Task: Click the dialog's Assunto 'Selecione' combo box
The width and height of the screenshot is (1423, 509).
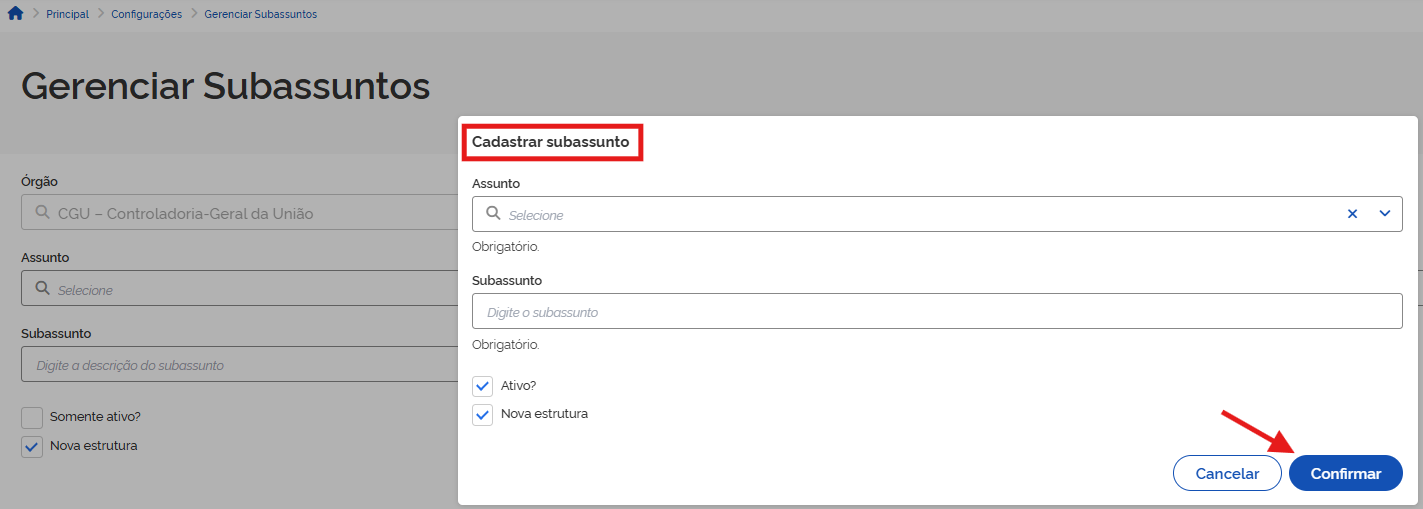Action: point(900,214)
